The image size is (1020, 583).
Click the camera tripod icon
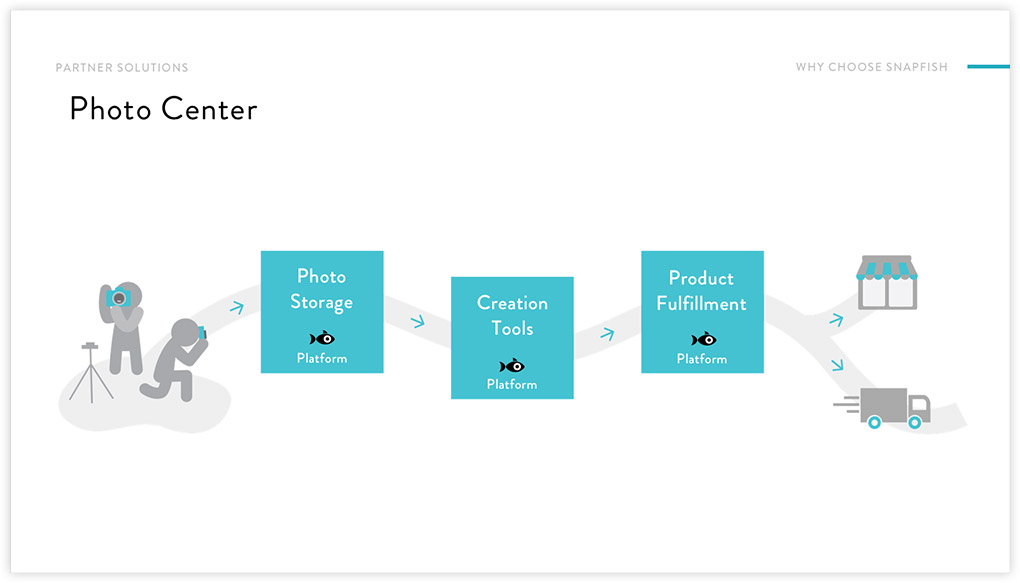click(x=91, y=372)
